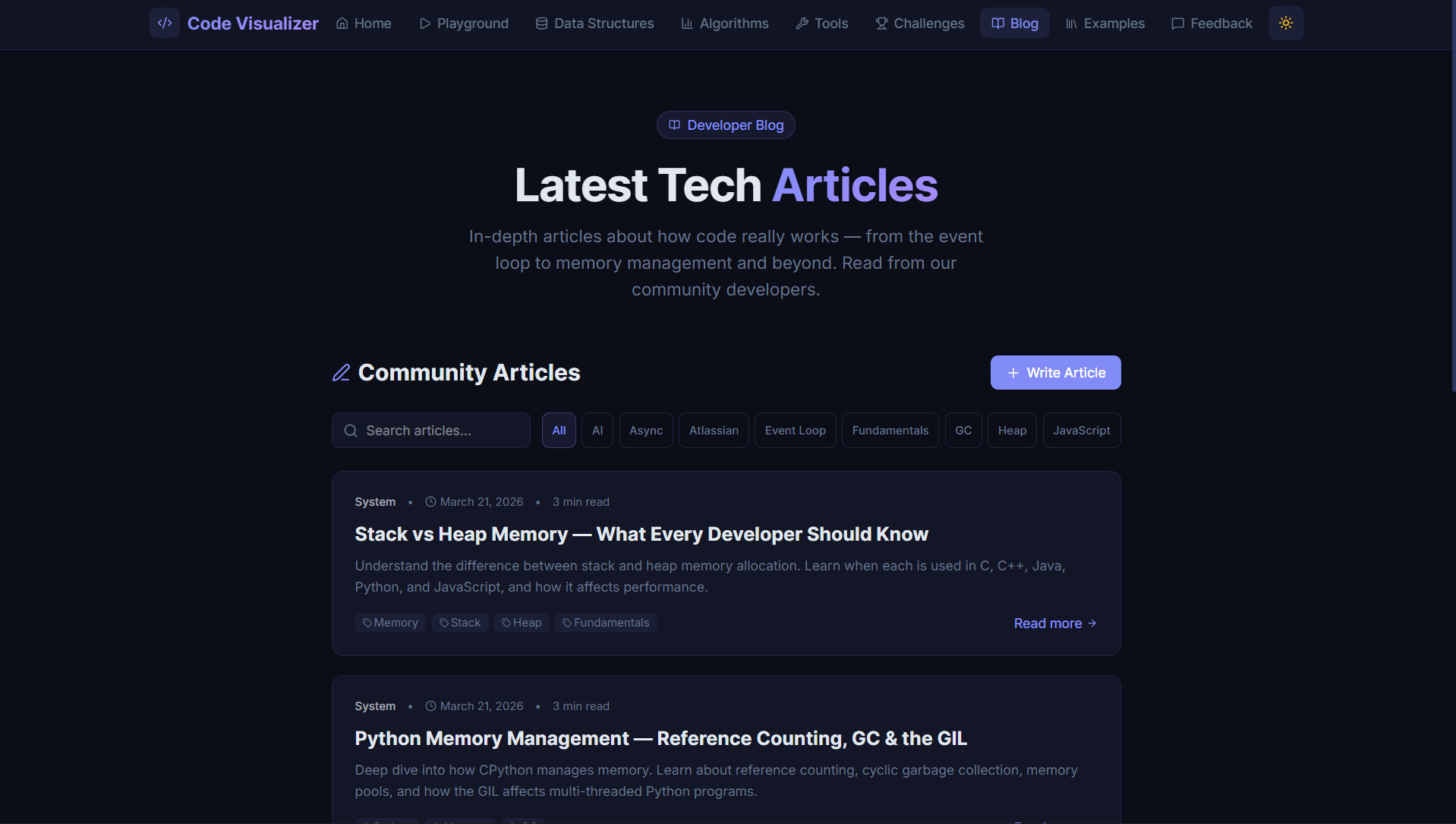
Task: Click the pencil icon beside Community Articles
Action: [x=342, y=373]
